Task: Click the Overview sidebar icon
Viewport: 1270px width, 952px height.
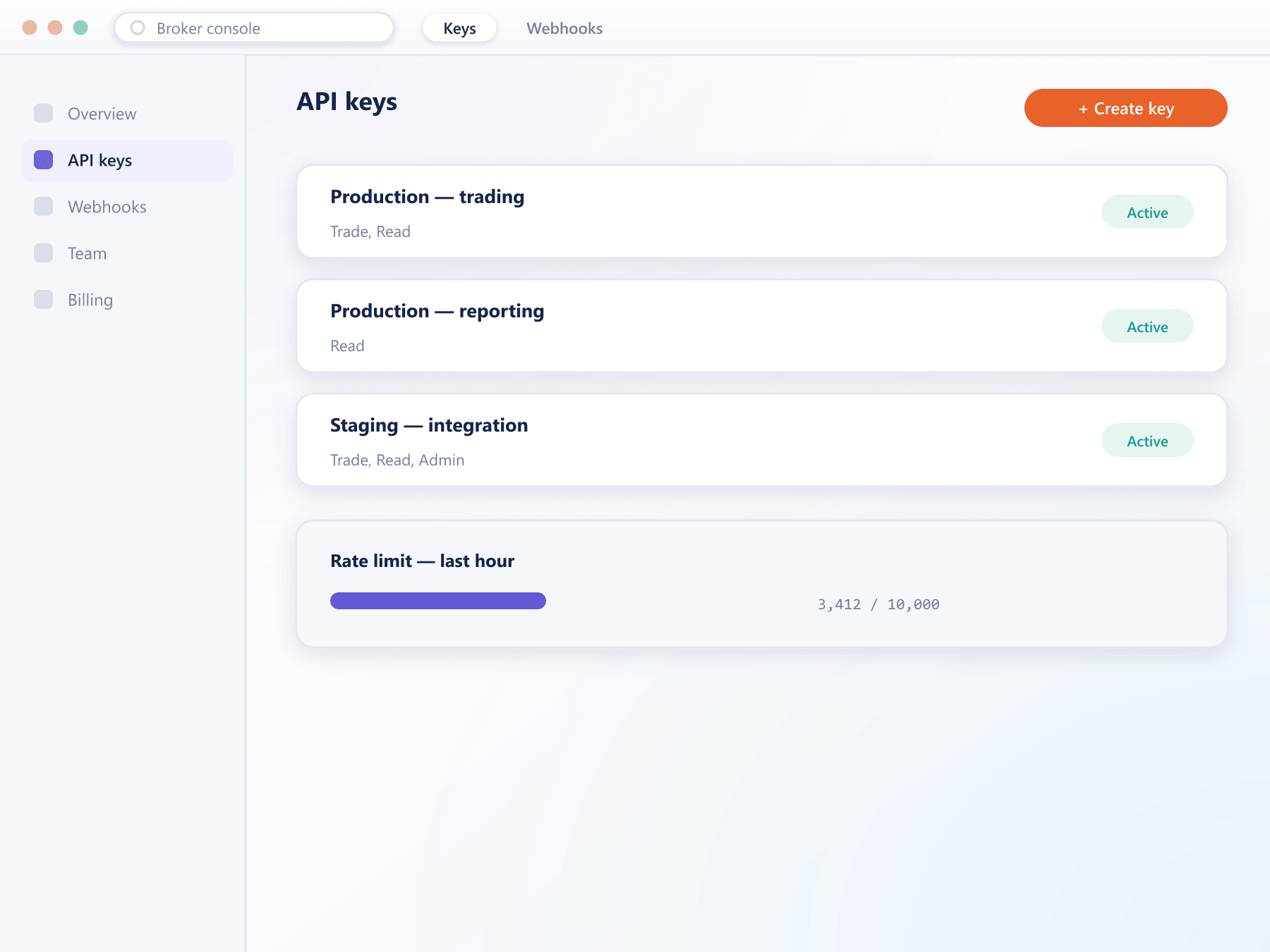Action: coord(44,114)
